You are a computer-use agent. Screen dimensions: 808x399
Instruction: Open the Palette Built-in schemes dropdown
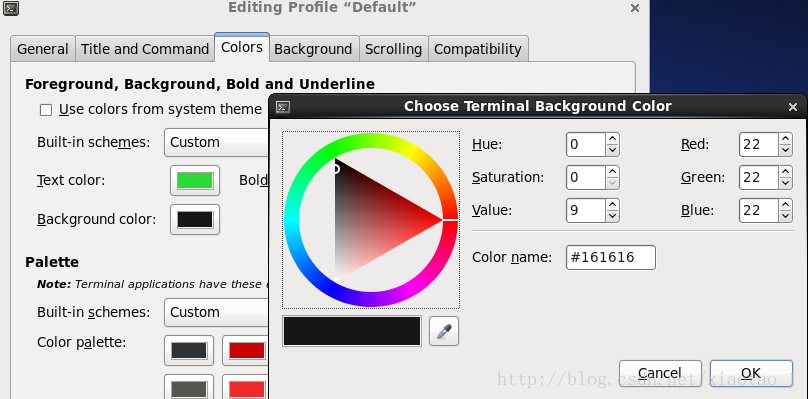216,312
